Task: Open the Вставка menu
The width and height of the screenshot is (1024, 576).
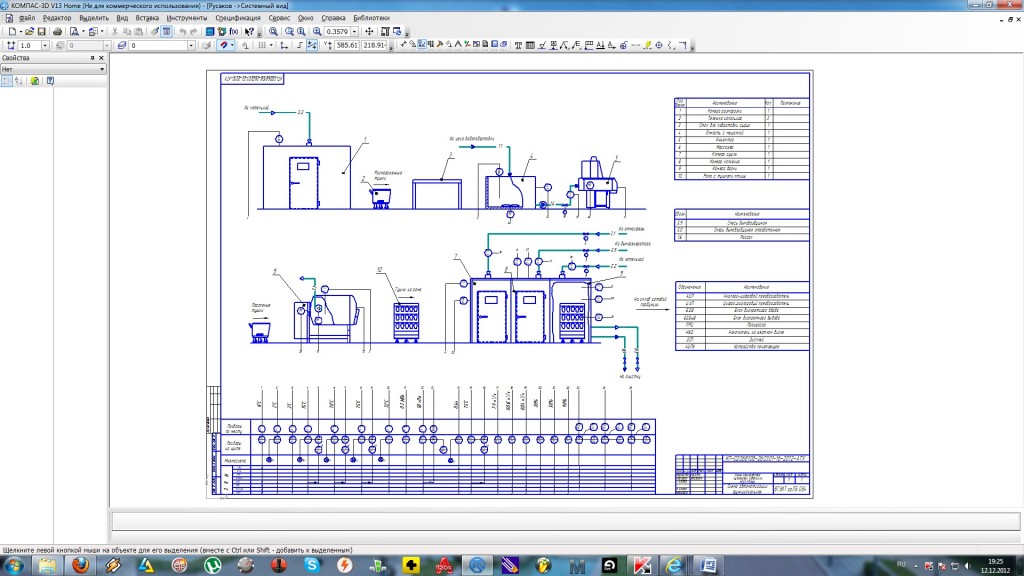Action: (x=147, y=18)
